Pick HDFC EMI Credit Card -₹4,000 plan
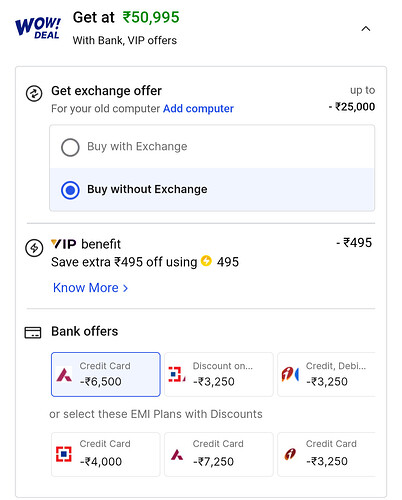 pos(106,454)
